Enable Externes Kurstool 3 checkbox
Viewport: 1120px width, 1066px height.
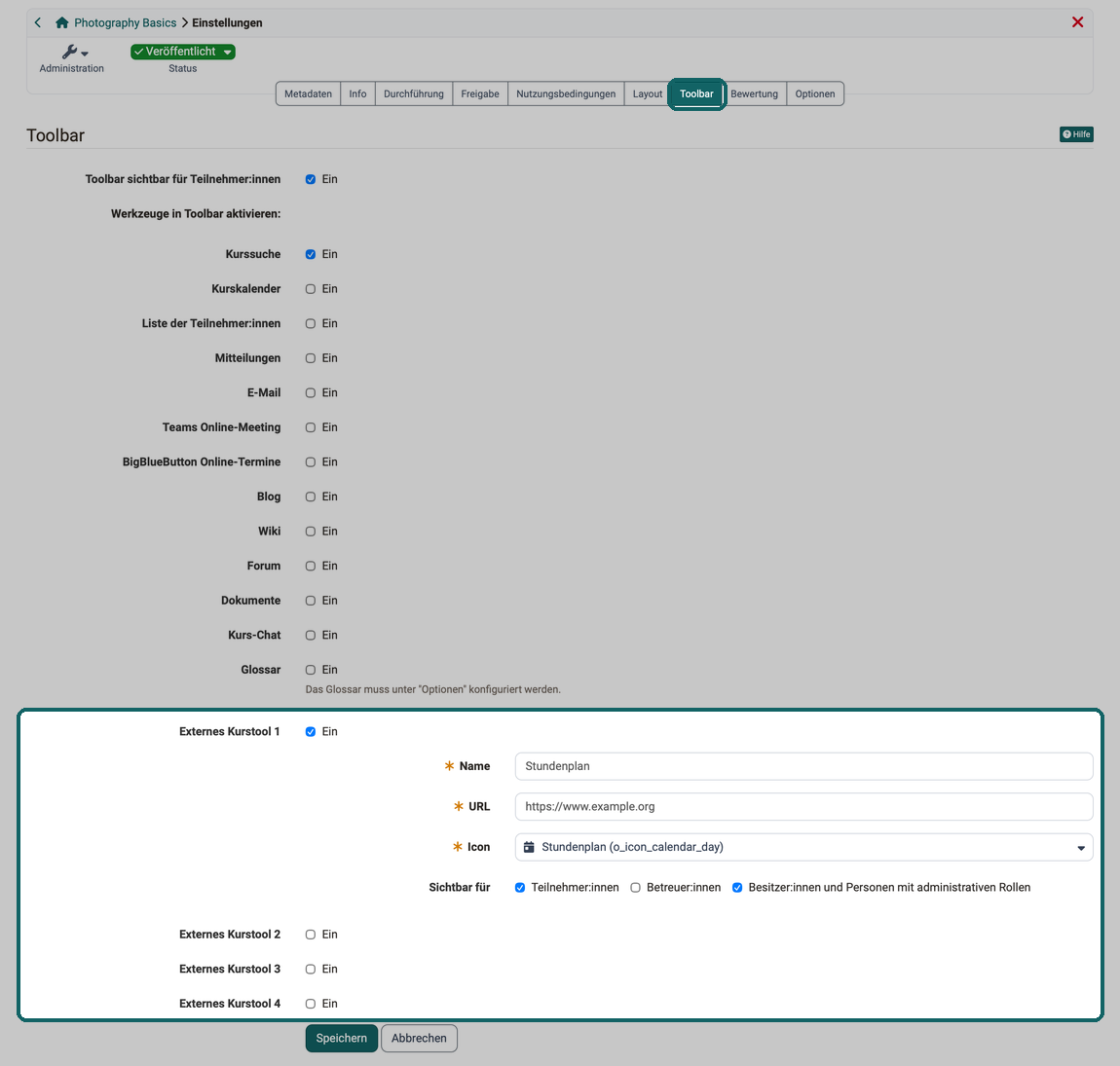310,969
